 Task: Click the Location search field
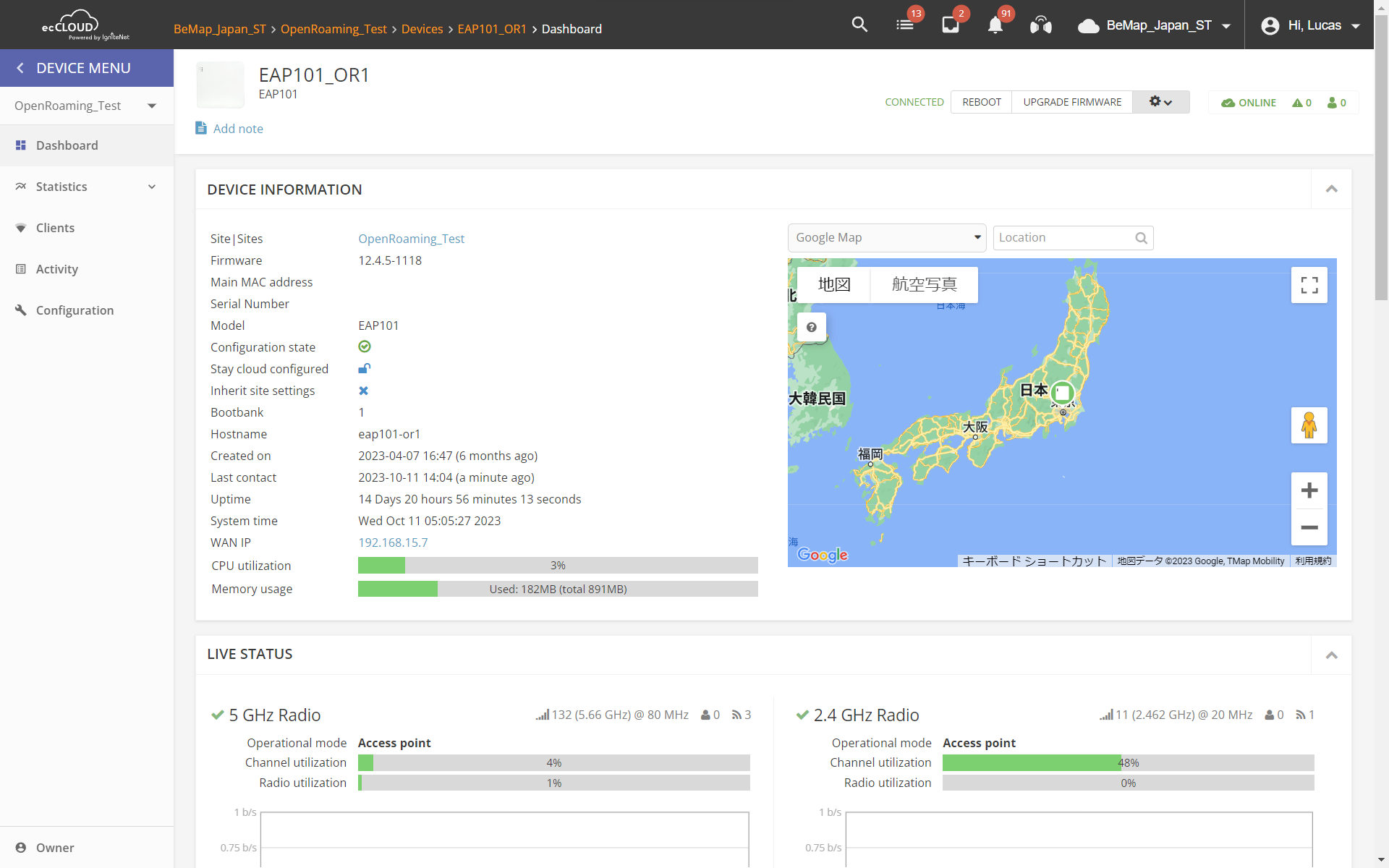point(1063,237)
